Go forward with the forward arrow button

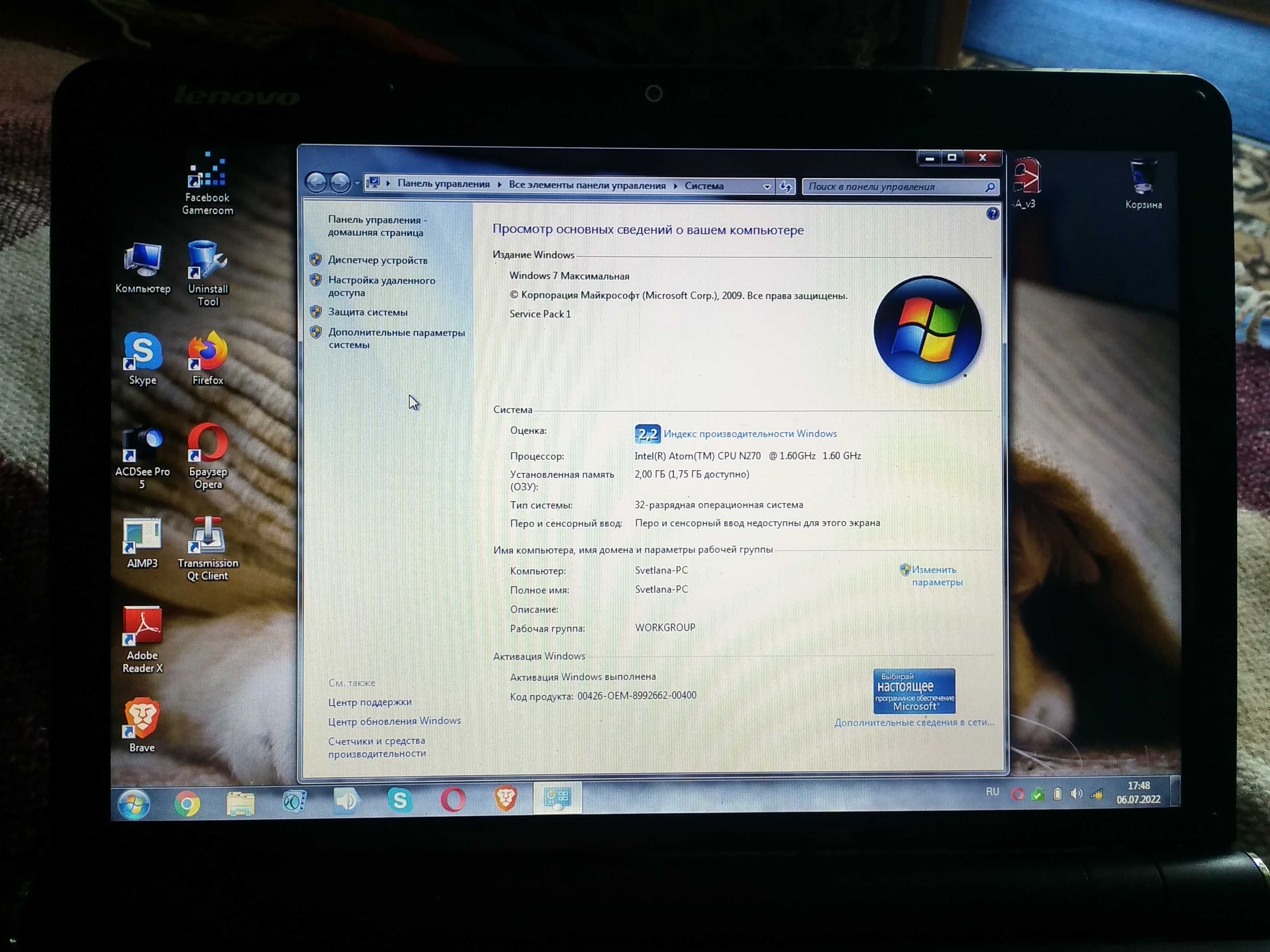[x=340, y=183]
